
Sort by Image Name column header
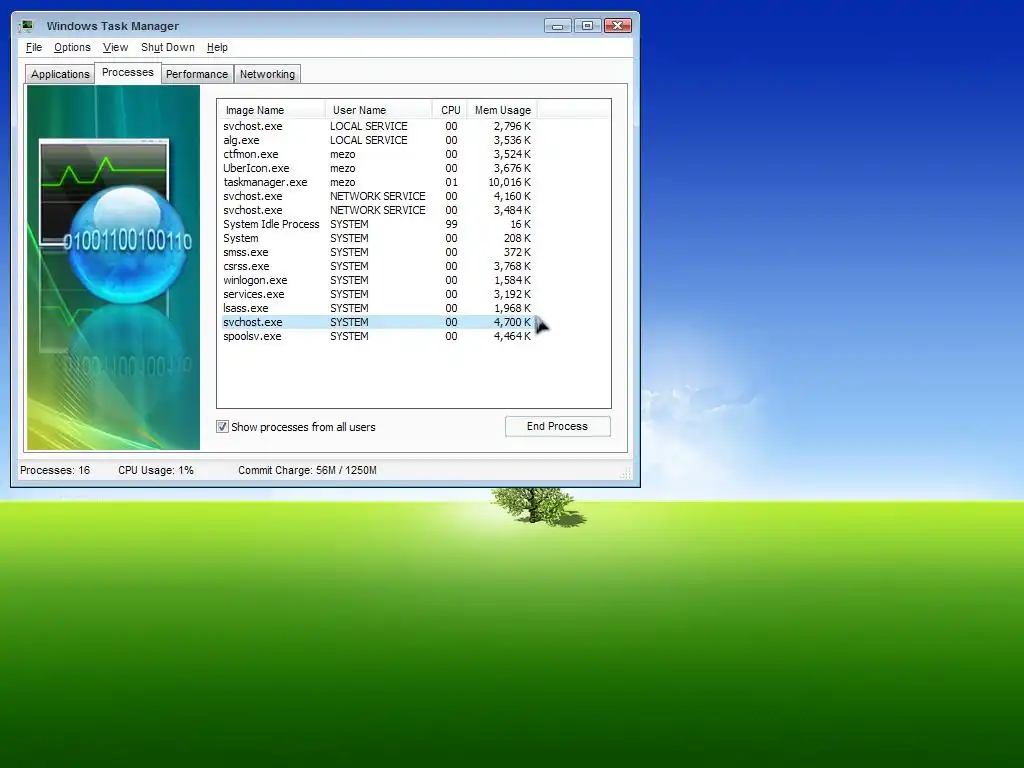coord(271,110)
